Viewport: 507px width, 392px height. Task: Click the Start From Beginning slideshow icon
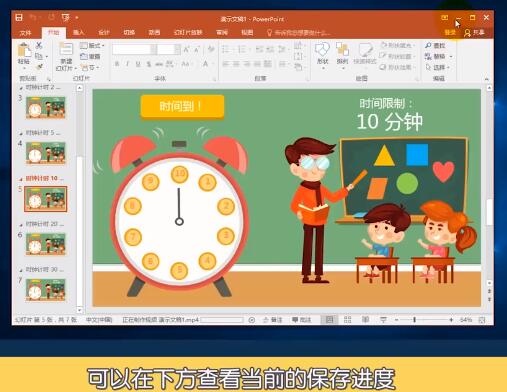point(65,18)
